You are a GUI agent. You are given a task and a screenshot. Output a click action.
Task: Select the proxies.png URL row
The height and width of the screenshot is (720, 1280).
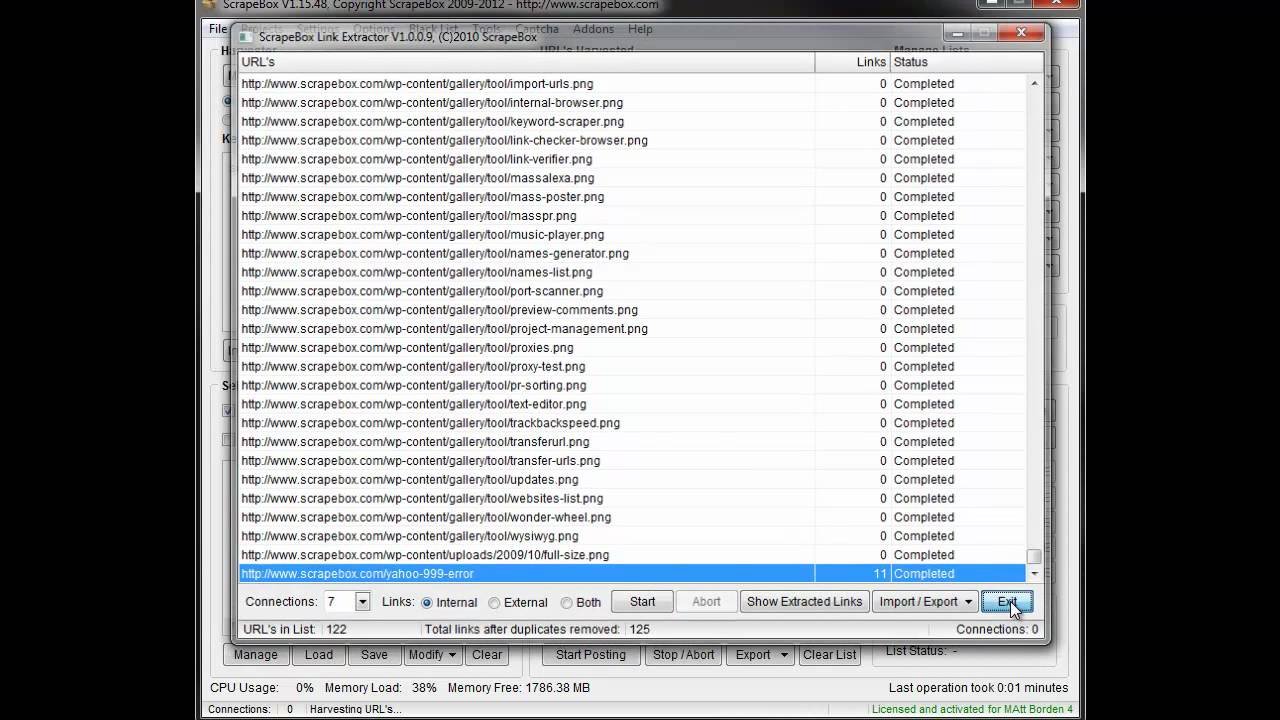[632, 348]
